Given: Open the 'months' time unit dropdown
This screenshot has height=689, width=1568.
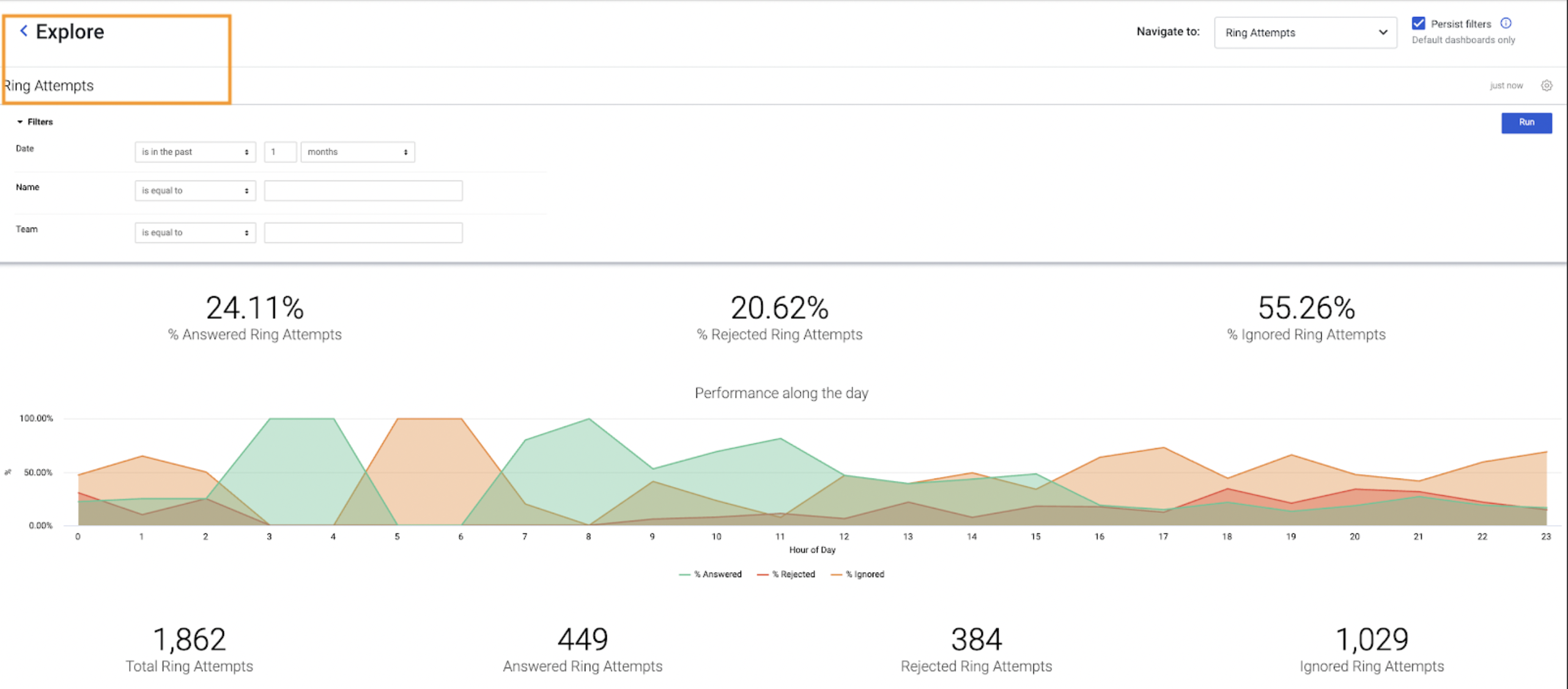Looking at the screenshot, I should click(357, 152).
